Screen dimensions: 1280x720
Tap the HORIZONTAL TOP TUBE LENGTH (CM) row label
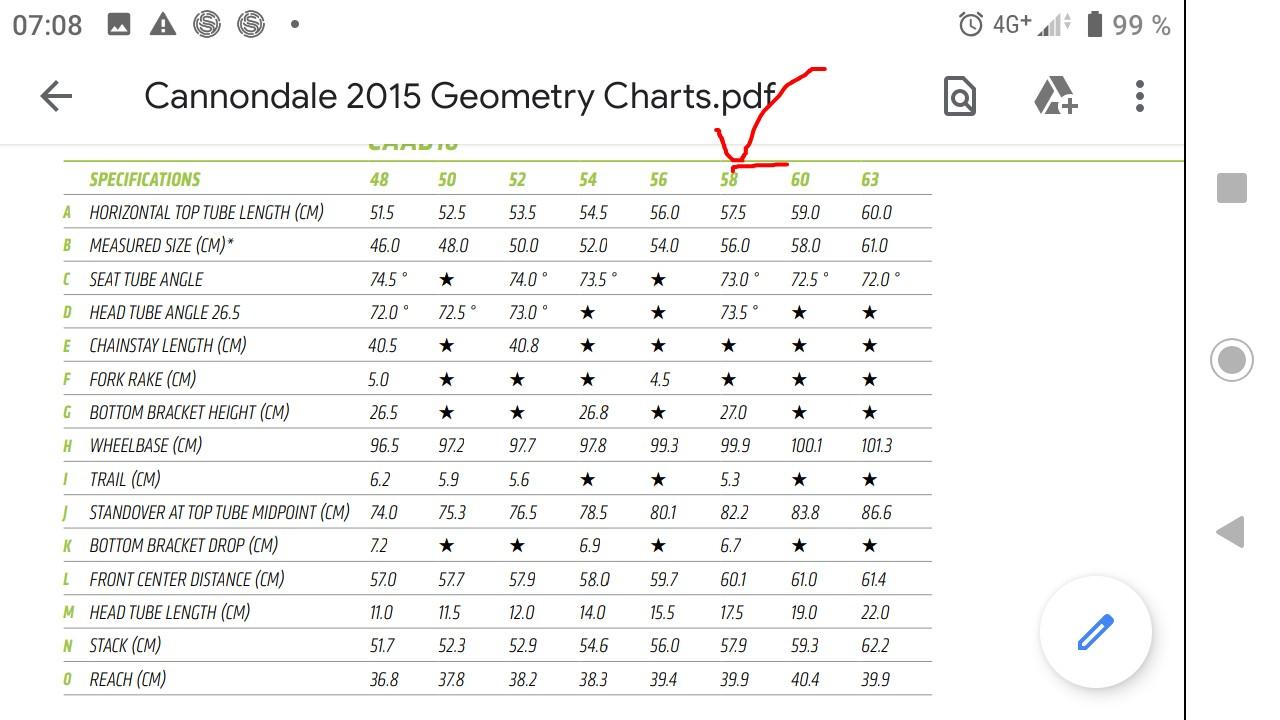coord(207,213)
